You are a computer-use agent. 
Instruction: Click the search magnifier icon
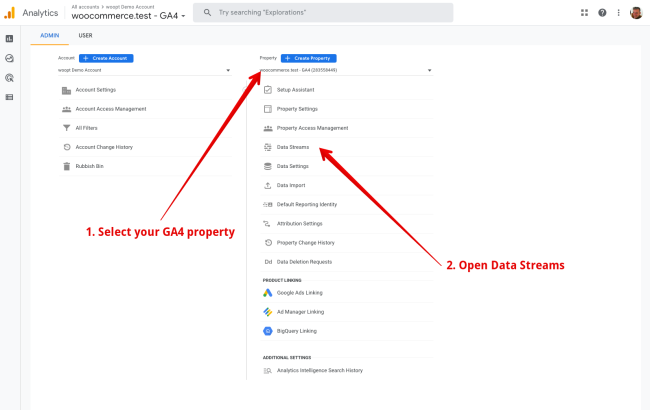pyautogui.click(x=207, y=13)
